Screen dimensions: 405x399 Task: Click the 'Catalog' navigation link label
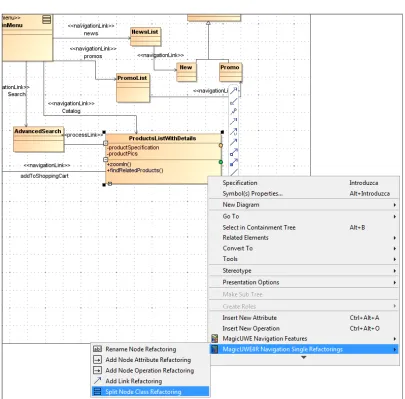click(71, 111)
